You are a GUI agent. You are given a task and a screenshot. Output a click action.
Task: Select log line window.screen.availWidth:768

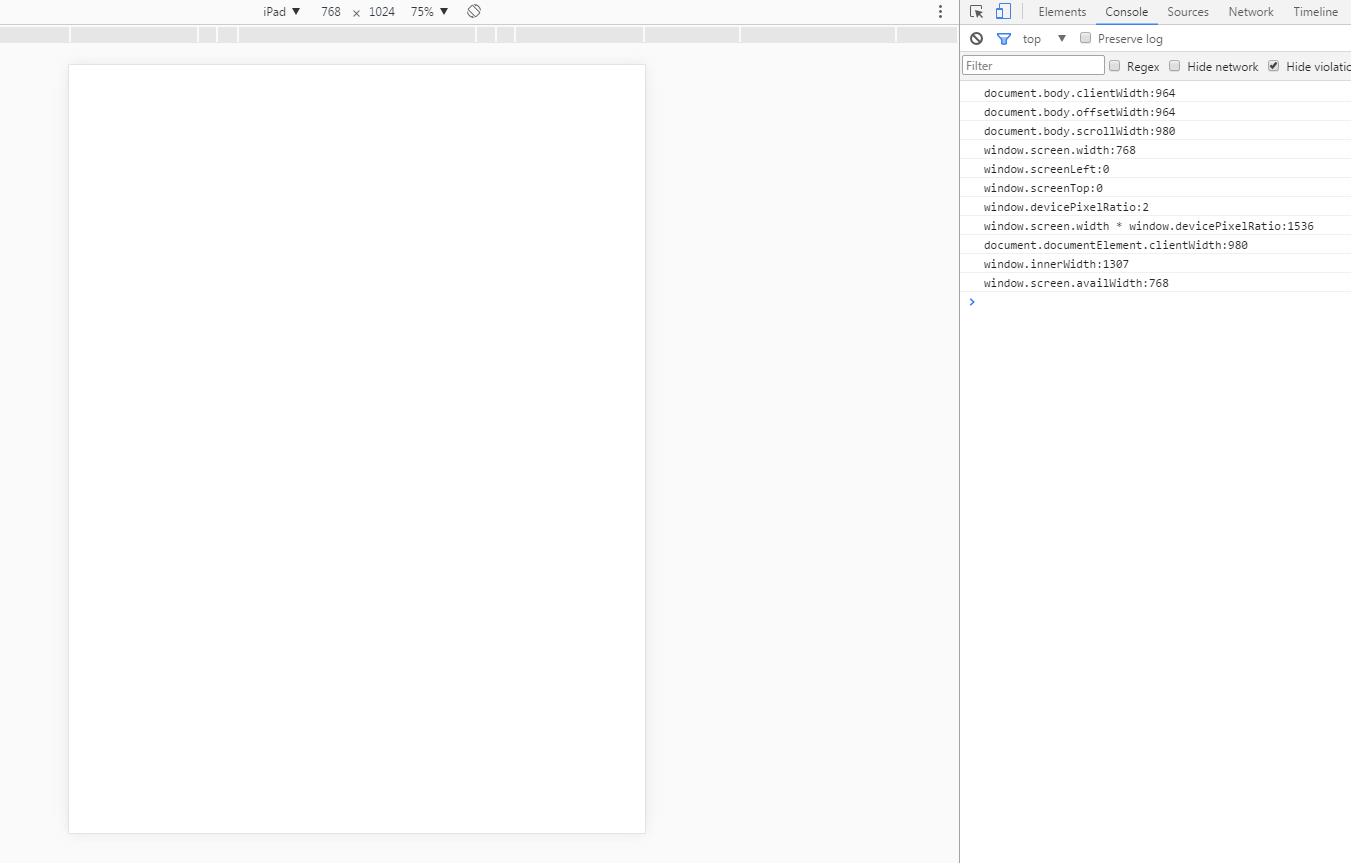[1155, 283]
